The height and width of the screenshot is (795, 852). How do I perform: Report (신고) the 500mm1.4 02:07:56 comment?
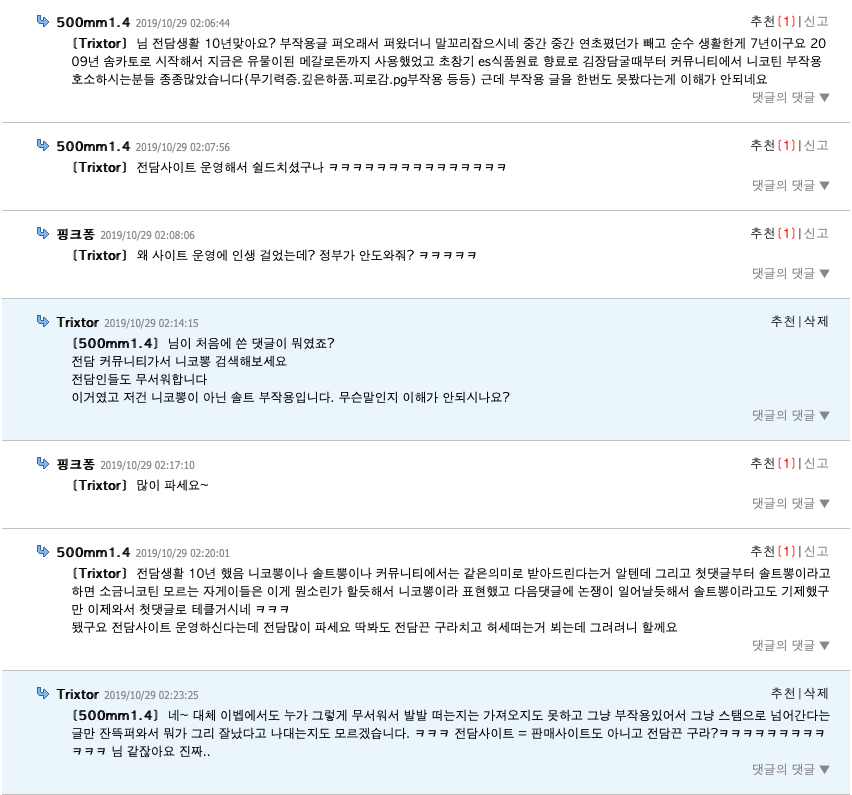pyautogui.click(x=816, y=145)
